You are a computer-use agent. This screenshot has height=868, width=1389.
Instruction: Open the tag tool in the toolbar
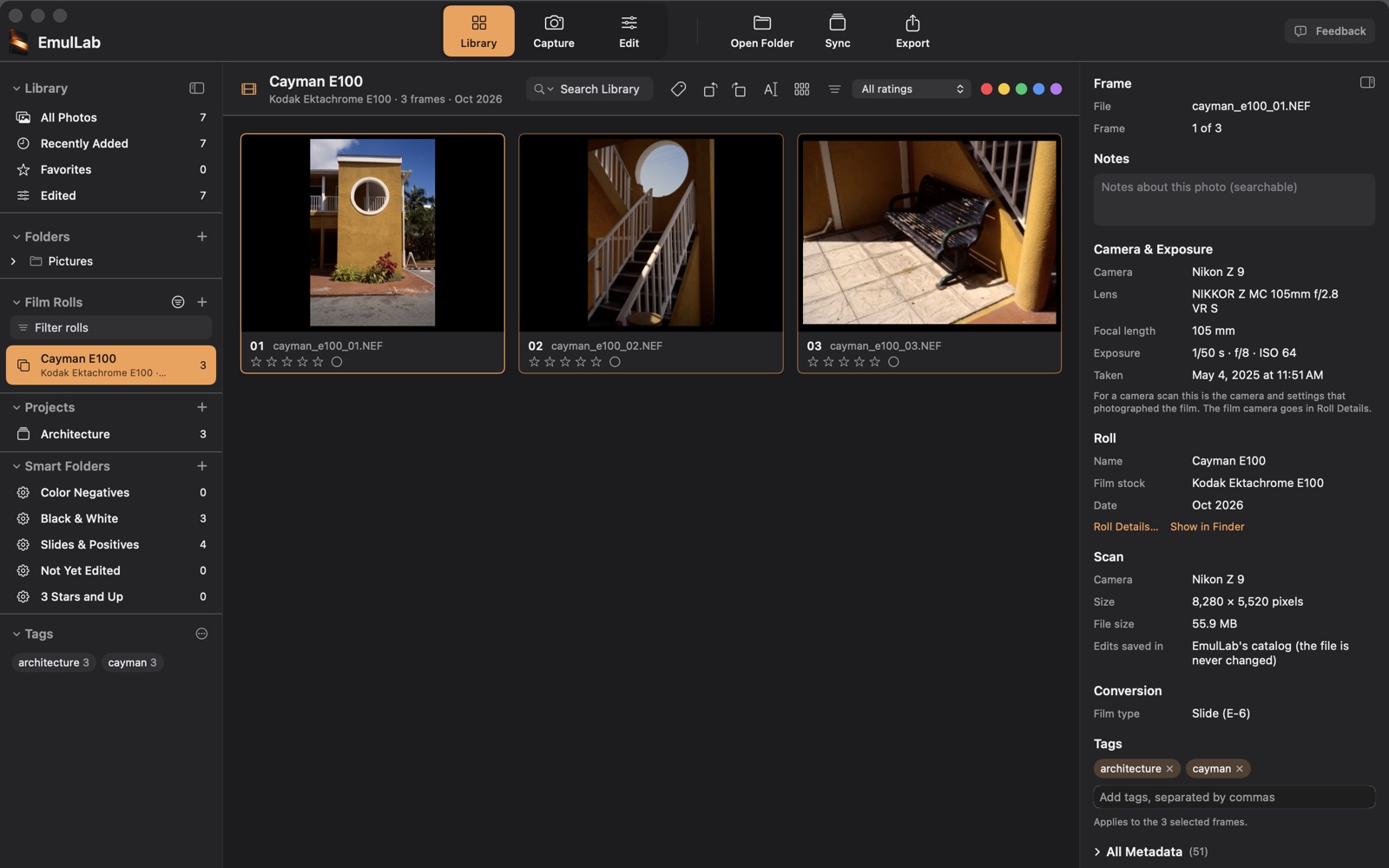click(x=678, y=89)
